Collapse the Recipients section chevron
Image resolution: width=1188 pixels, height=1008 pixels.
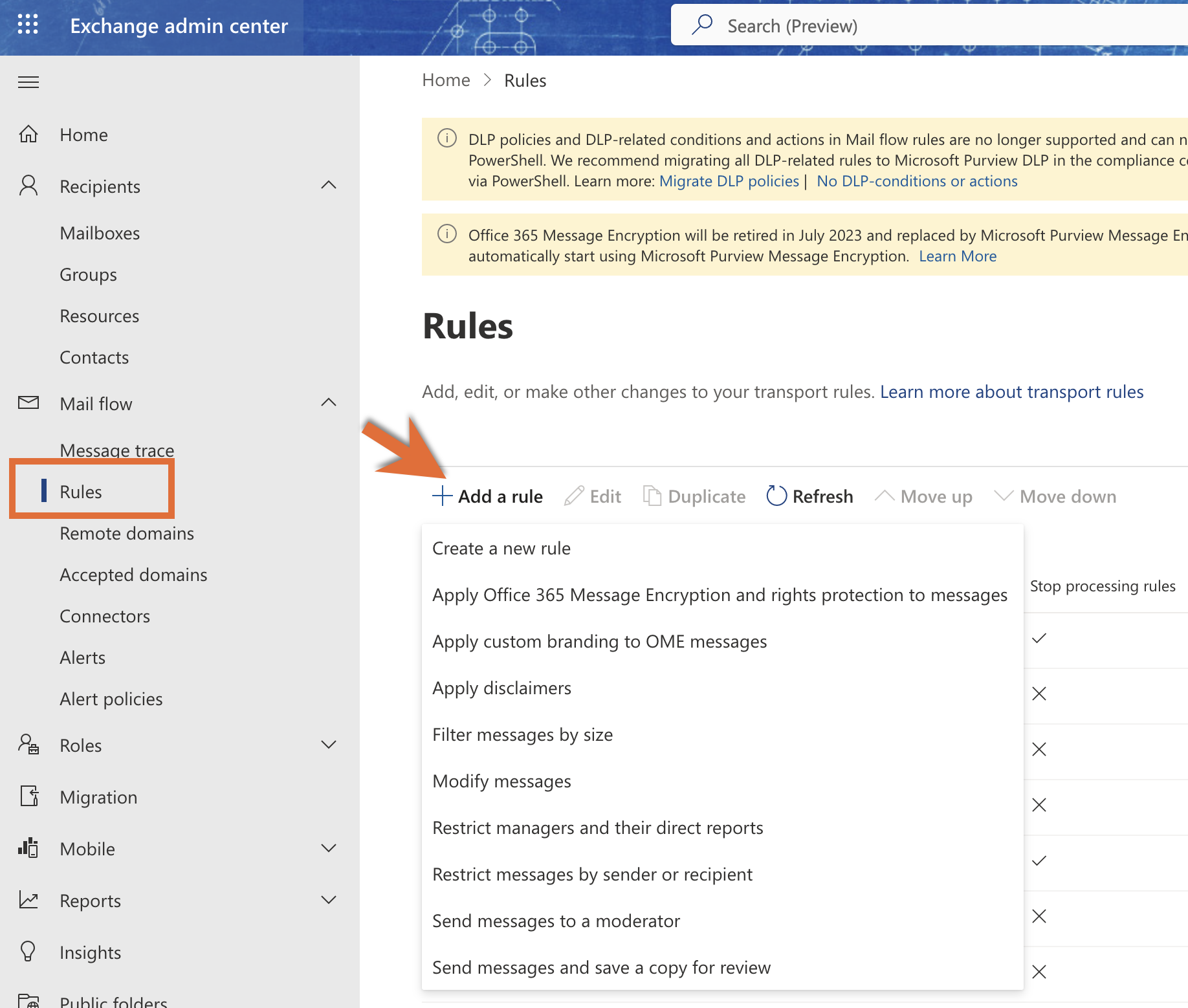pos(329,185)
